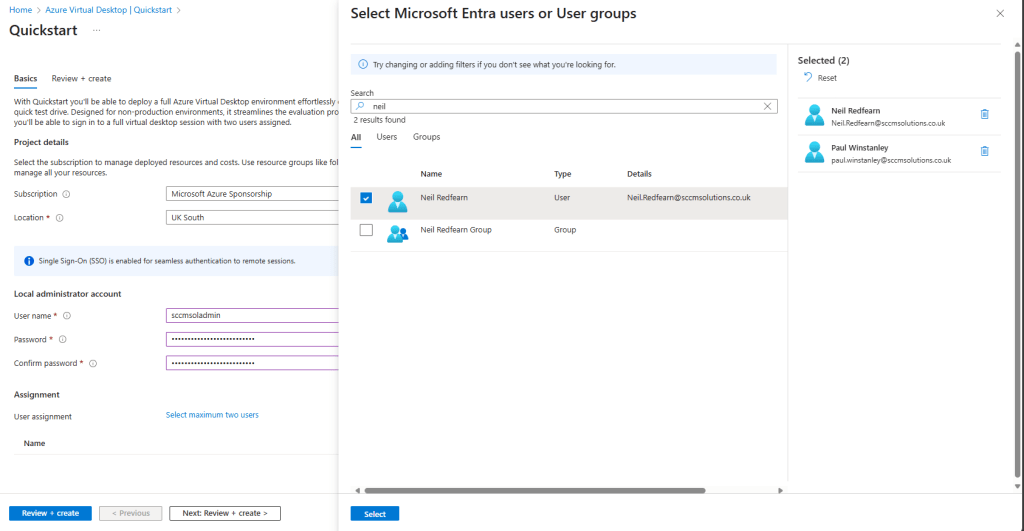Open the Review + create tab
The width and height of the screenshot is (1024, 531).
[81, 79]
